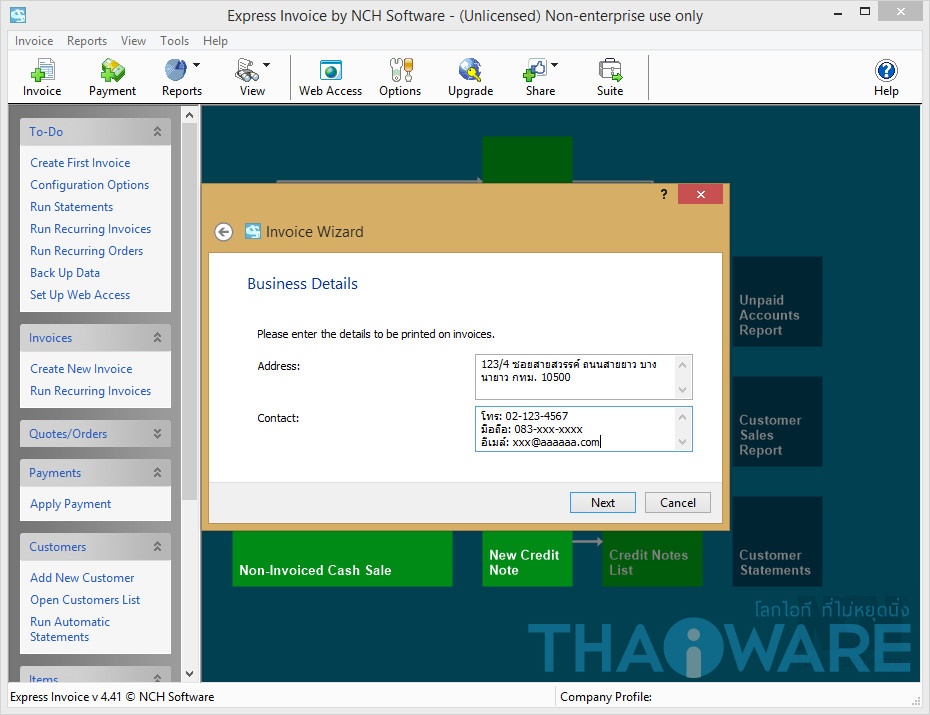The height and width of the screenshot is (715, 930).
Task: Open the Reports menu in menu bar
Action: [x=87, y=41]
